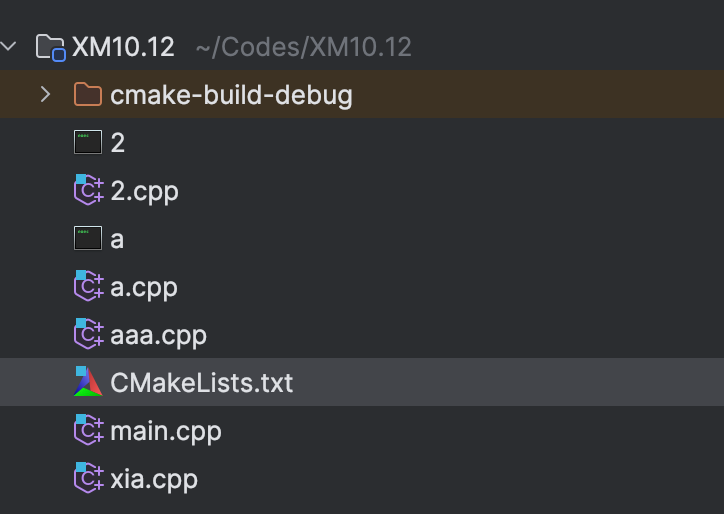Click the executable icon for file a
The height and width of the screenshot is (514, 724).
(88, 239)
